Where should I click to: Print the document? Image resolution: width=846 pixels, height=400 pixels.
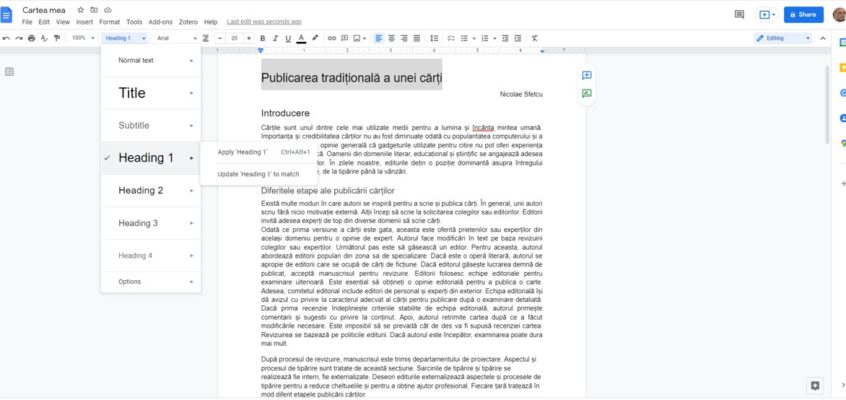pyautogui.click(x=31, y=38)
